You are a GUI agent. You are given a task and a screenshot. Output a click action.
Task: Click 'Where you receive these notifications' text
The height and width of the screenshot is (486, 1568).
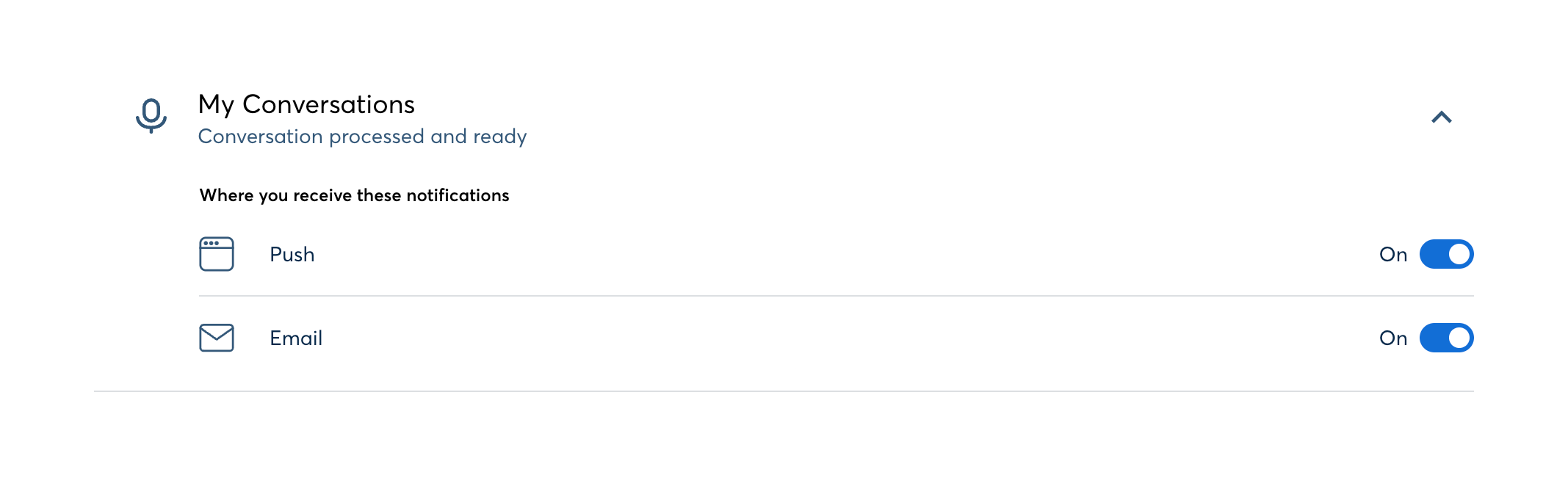coord(354,195)
